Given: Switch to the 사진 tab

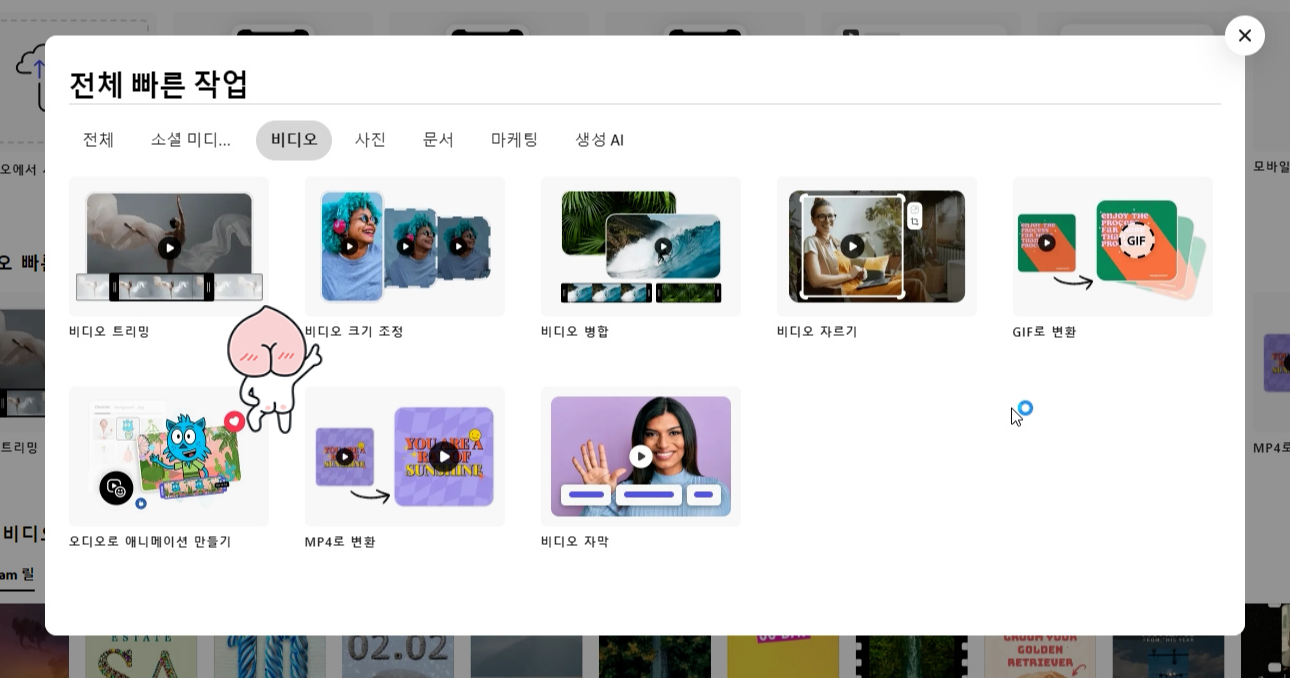Looking at the screenshot, I should coord(370,140).
